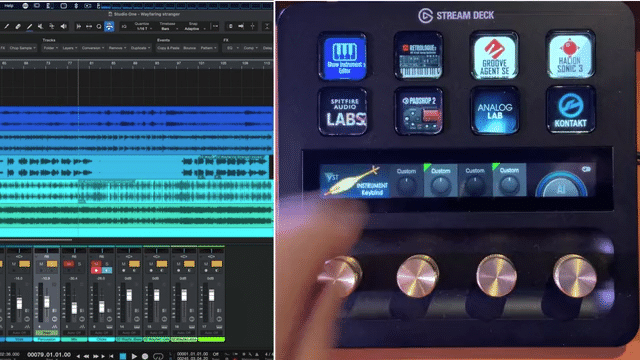Image resolution: width=640 pixels, height=360 pixels.
Task: Select the Bend tool in the toolbar
Action: [52, 27]
